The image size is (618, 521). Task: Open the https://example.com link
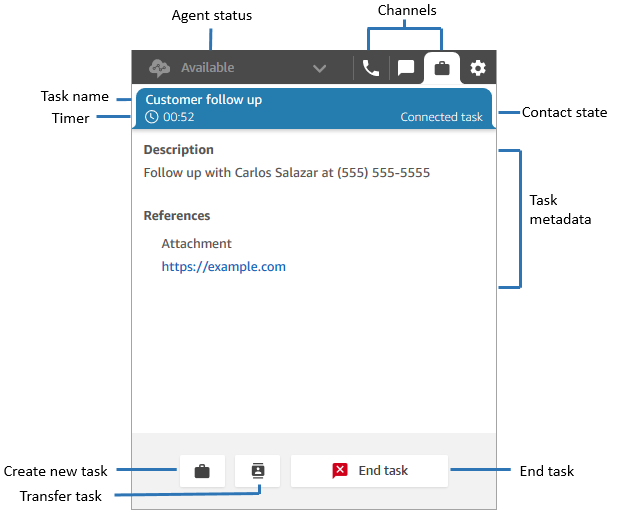tap(223, 267)
